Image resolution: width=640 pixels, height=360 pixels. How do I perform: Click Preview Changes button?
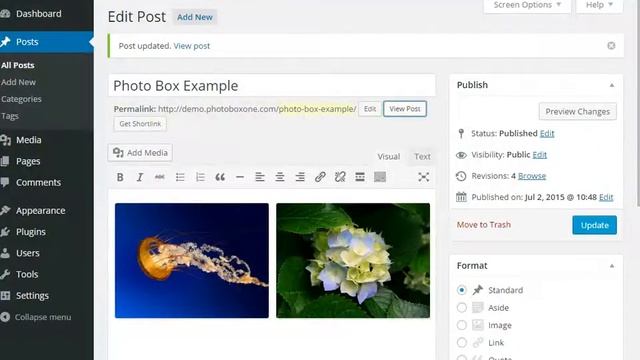(578, 111)
